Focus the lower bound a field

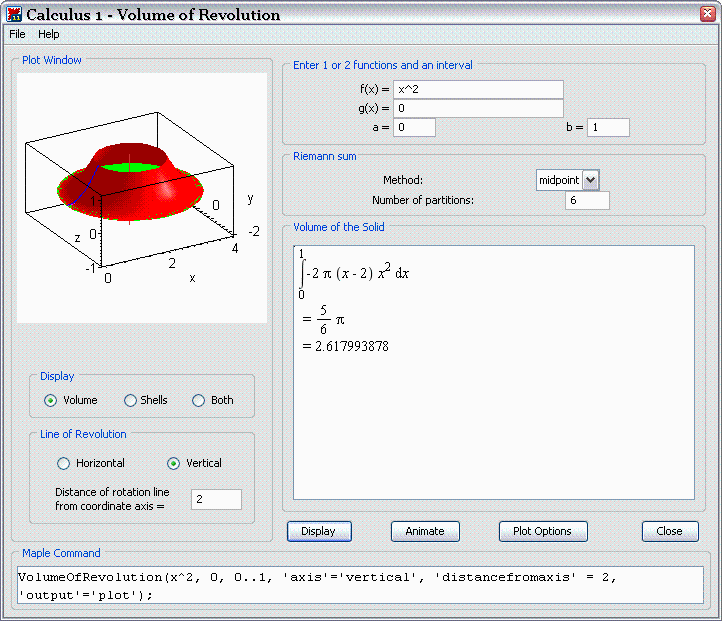(x=414, y=127)
